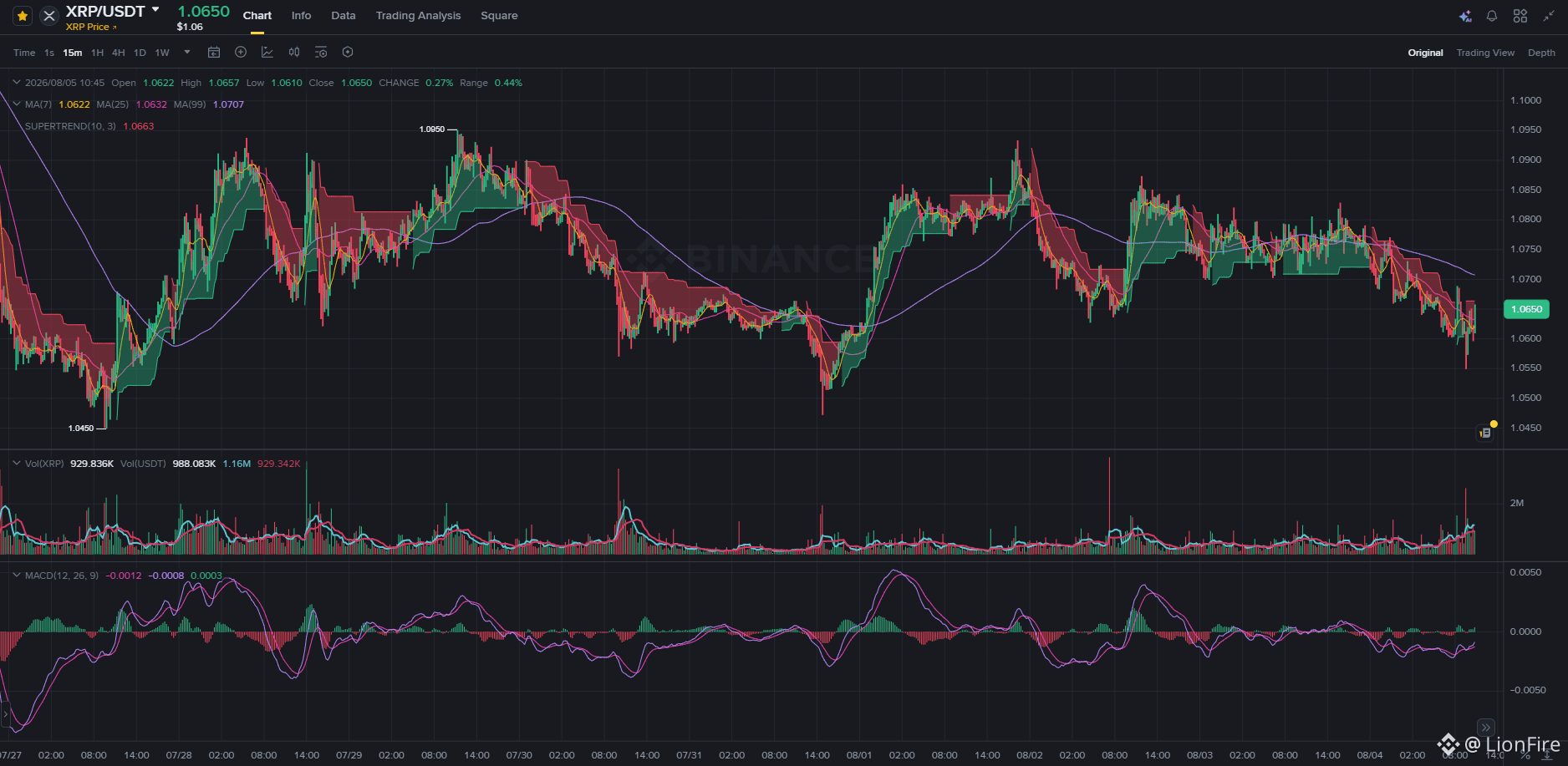Collapse the MA indicator legend chevron

click(x=16, y=104)
